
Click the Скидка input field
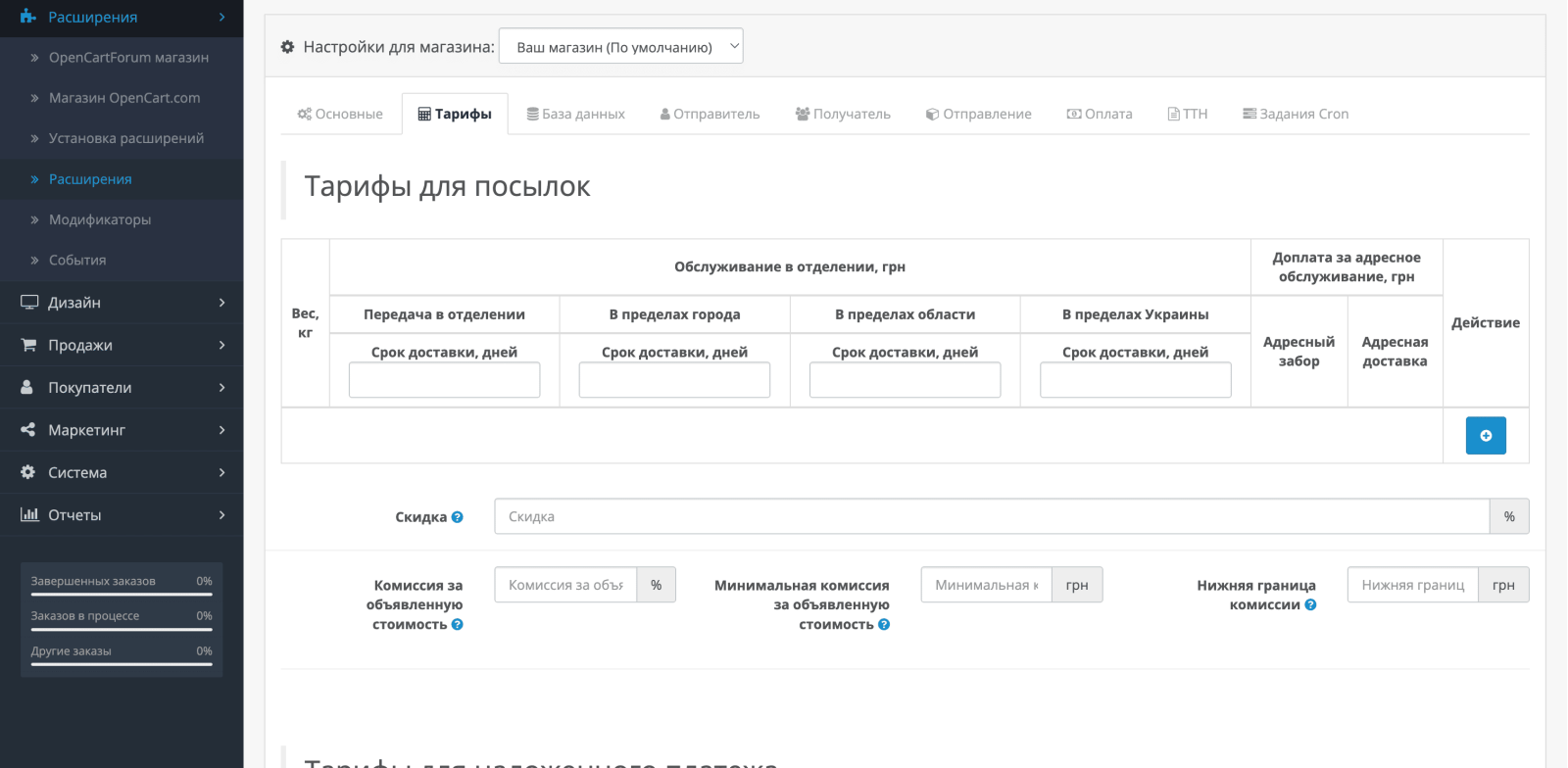pyautogui.click(x=992, y=516)
